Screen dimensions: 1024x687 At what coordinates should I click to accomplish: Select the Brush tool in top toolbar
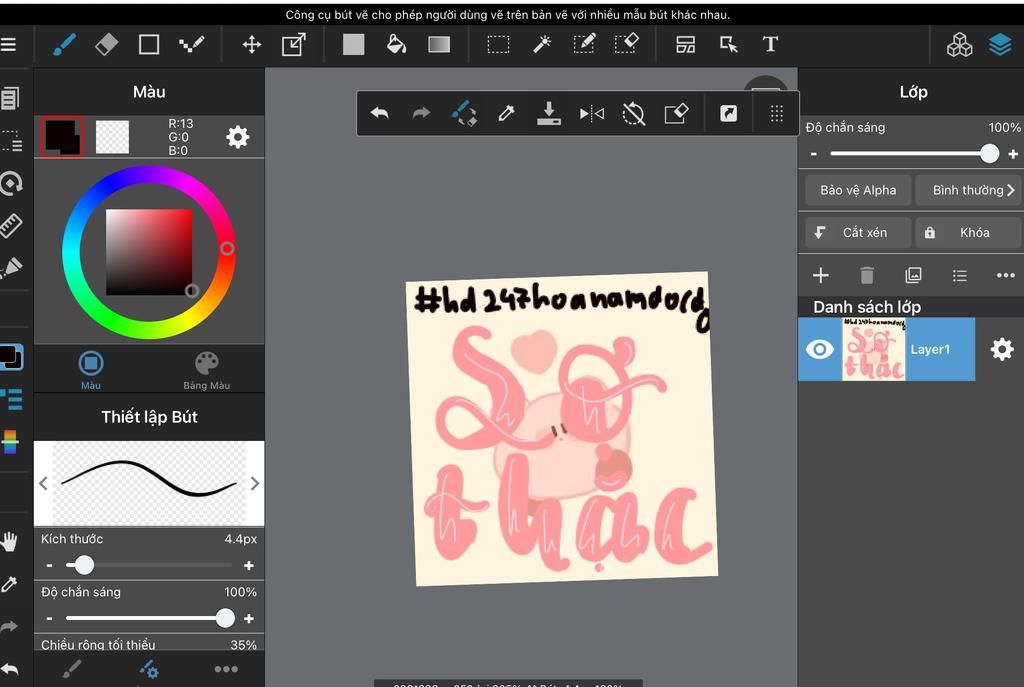(x=64, y=44)
